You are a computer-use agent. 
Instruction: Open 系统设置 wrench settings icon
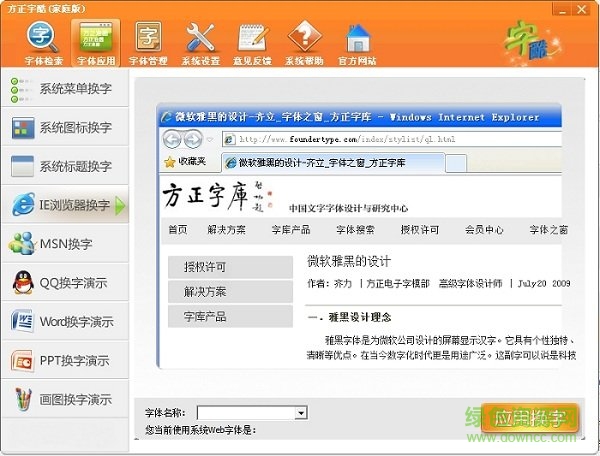coord(200,43)
